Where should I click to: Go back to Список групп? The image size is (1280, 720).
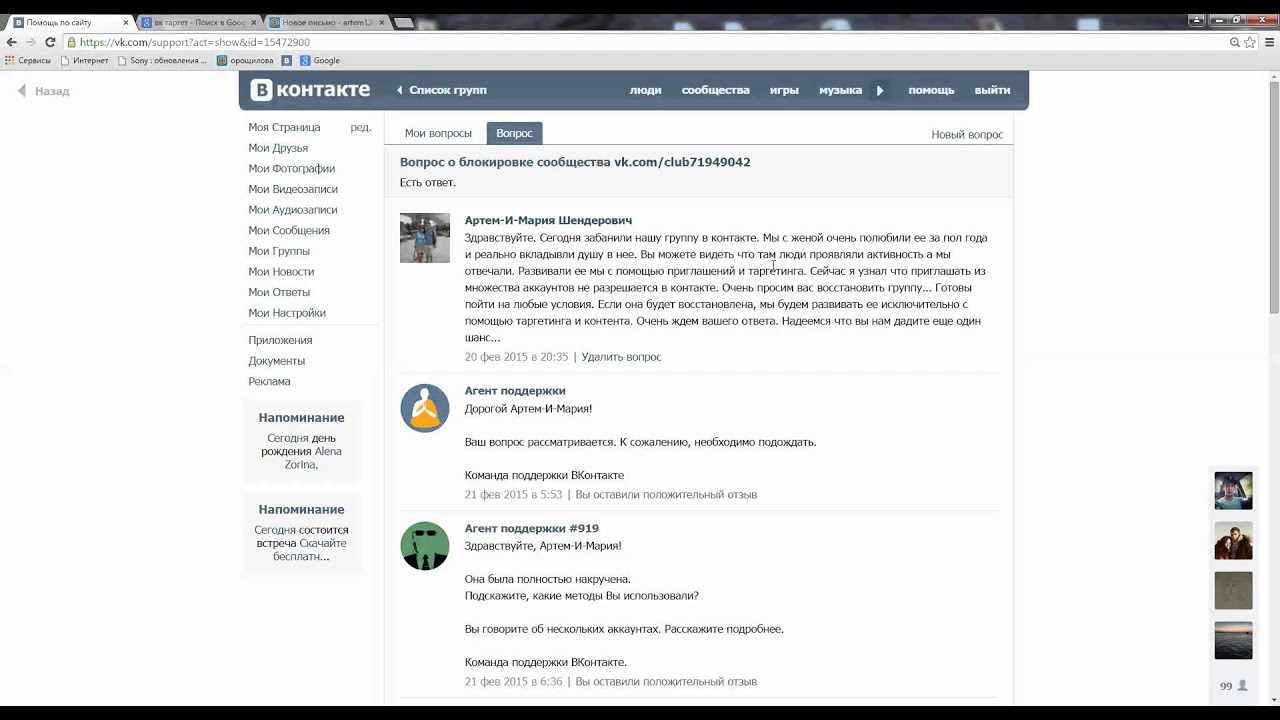click(x=441, y=90)
